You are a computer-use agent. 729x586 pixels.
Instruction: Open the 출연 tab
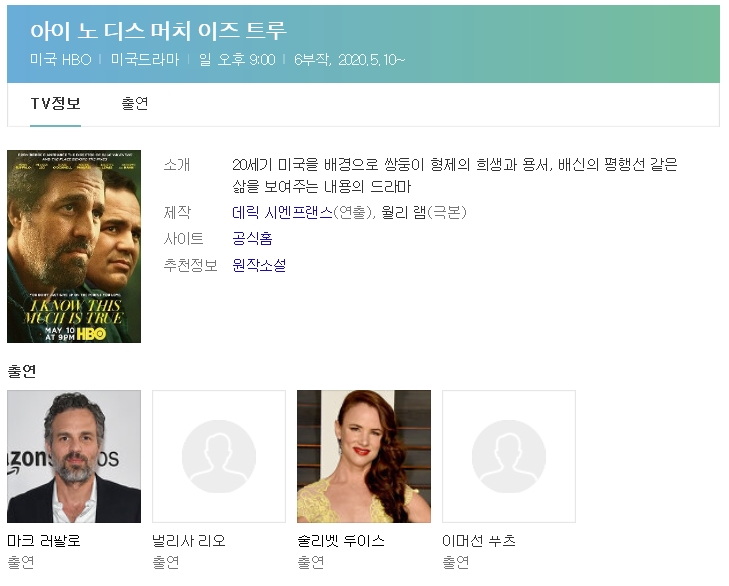coord(135,104)
